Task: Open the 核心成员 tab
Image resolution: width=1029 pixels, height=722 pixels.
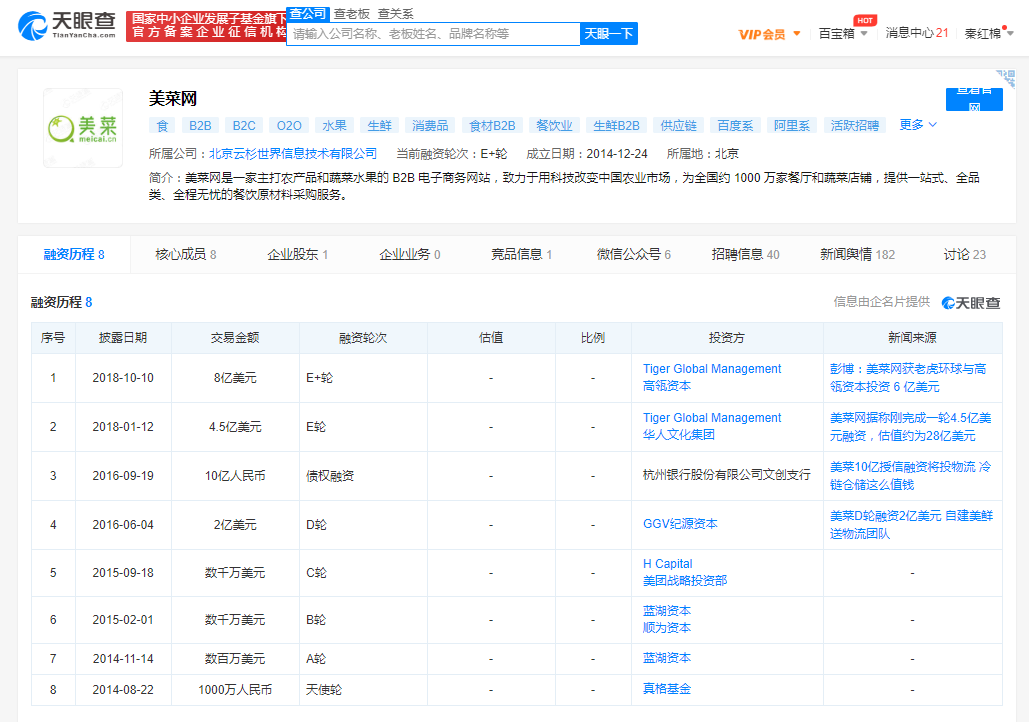Action: click(x=186, y=255)
